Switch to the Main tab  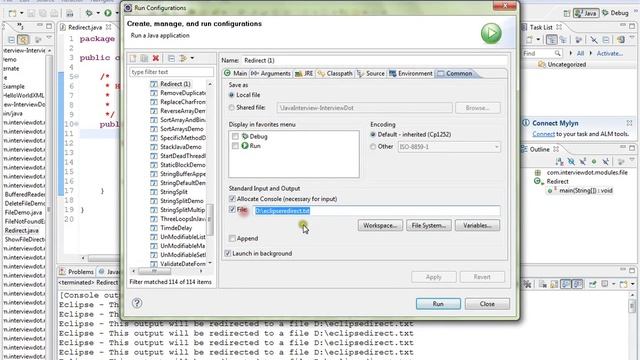(x=236, y=73)
